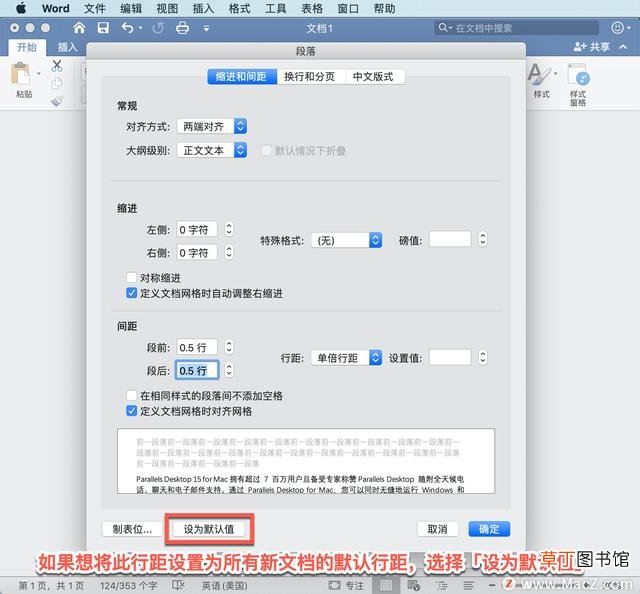
Task: Open the 大纲级别 dropdown
Action: click(212, 150)
